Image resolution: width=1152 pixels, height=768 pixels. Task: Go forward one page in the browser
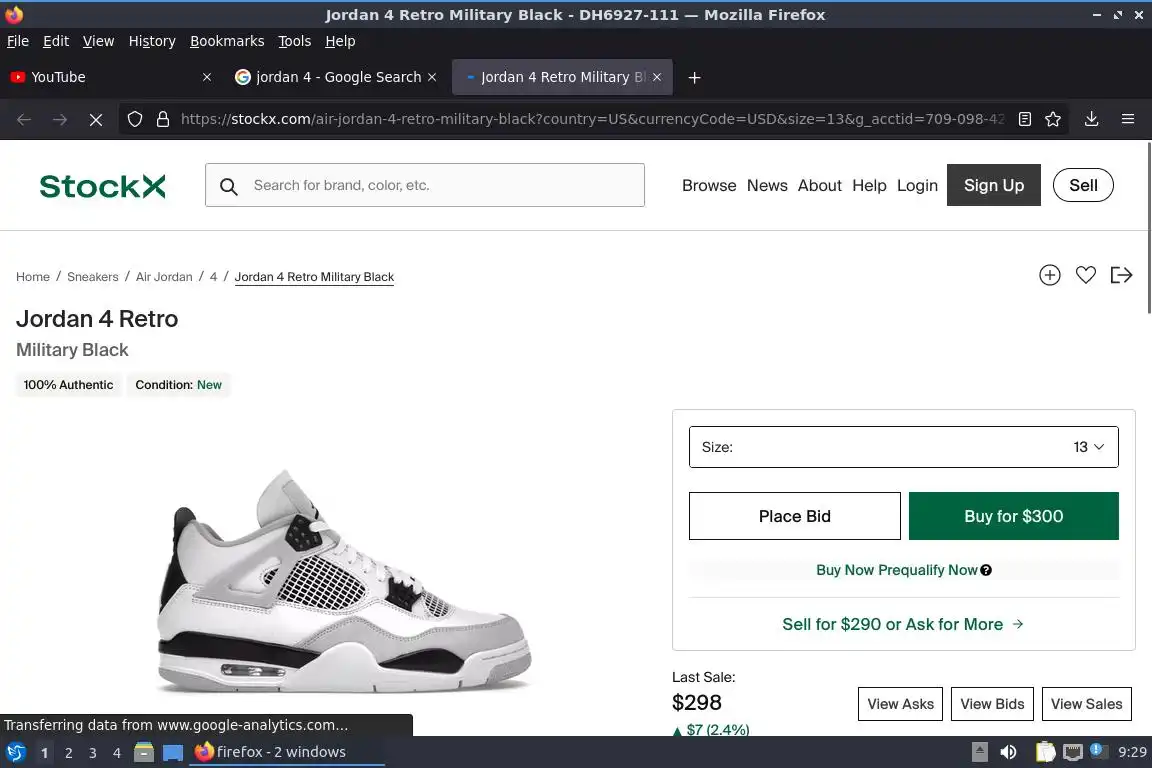(60, 119)
